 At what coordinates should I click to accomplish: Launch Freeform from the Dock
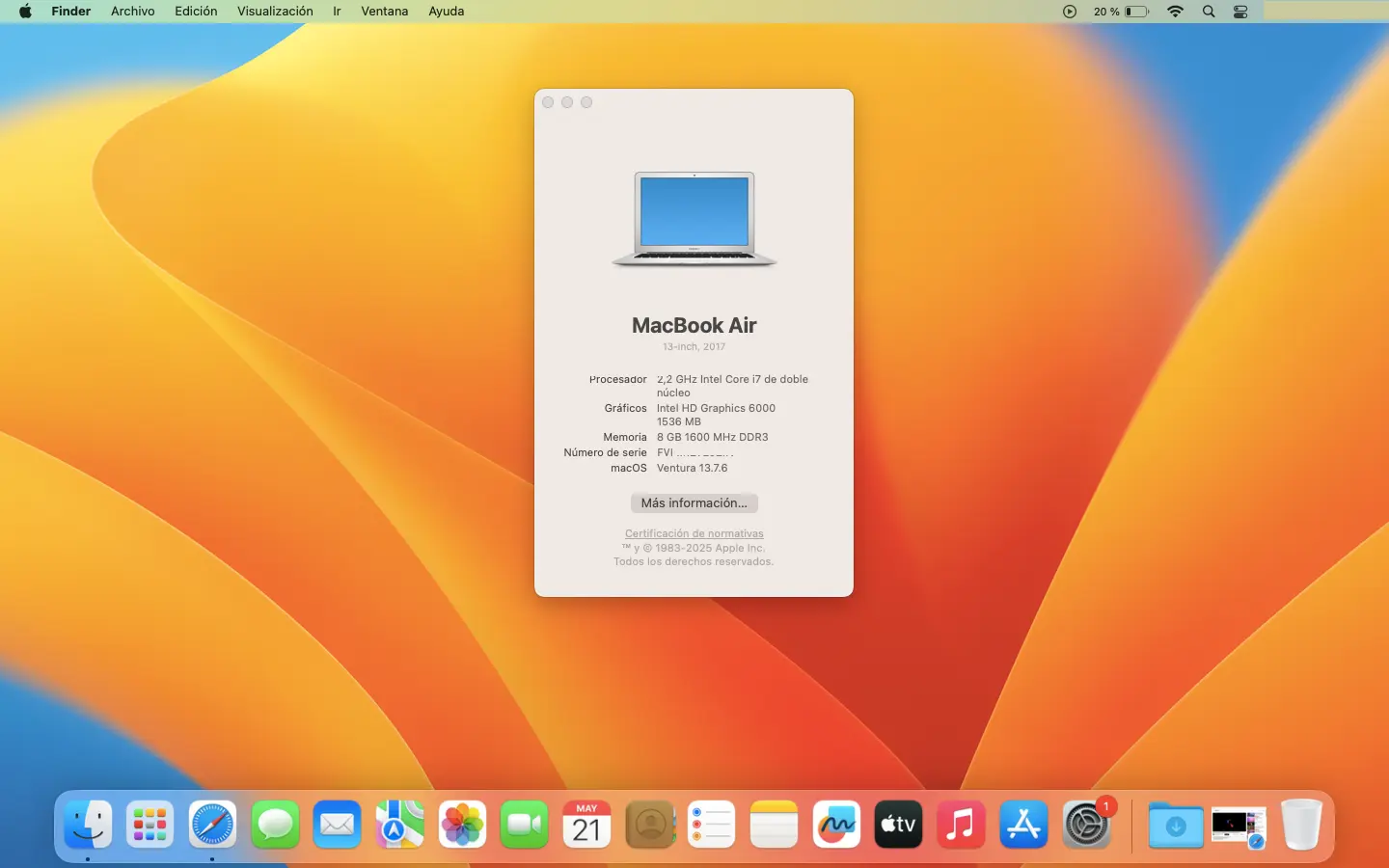pyautogui.click(x=836, y=825)
